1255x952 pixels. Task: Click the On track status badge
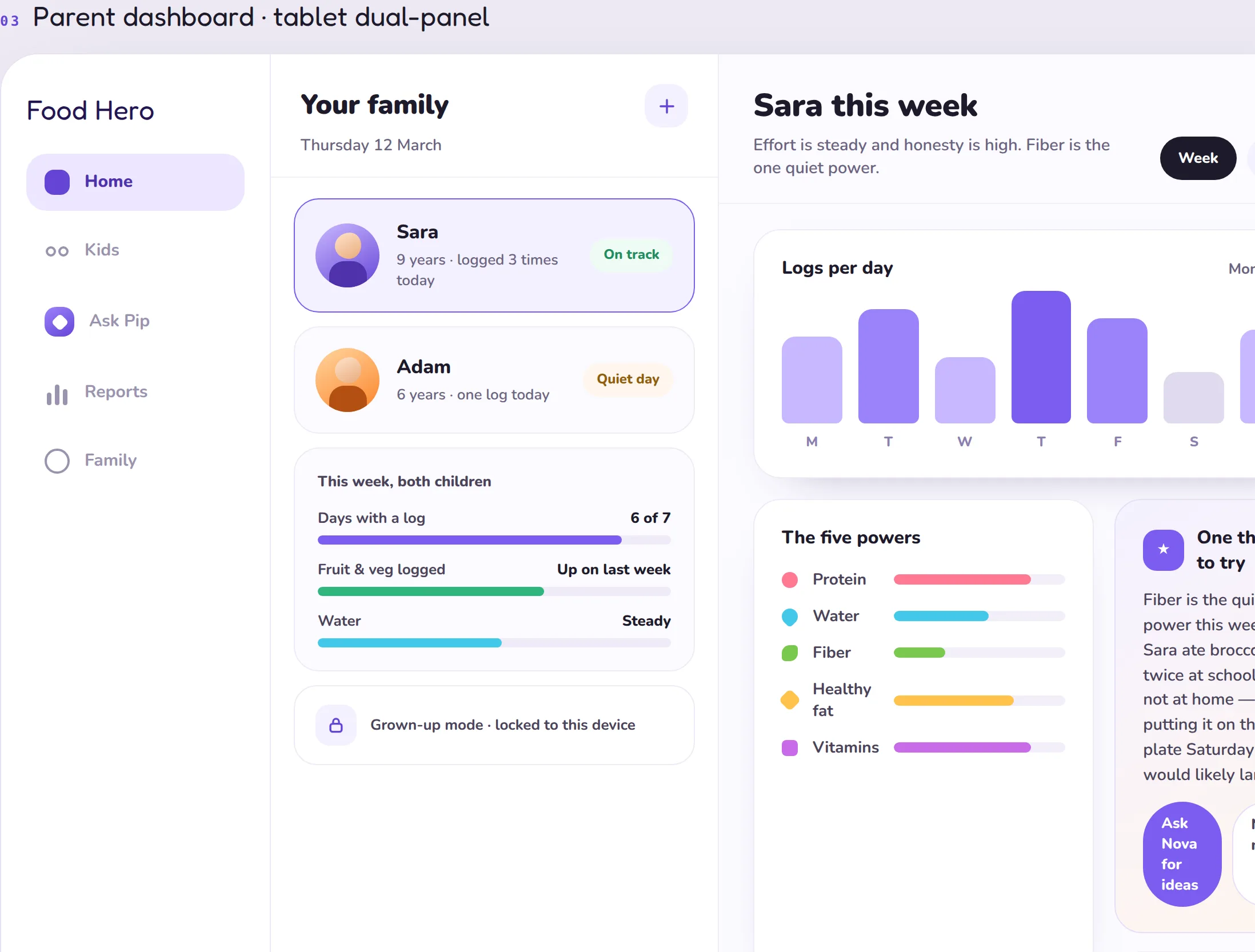click(632, 255)
